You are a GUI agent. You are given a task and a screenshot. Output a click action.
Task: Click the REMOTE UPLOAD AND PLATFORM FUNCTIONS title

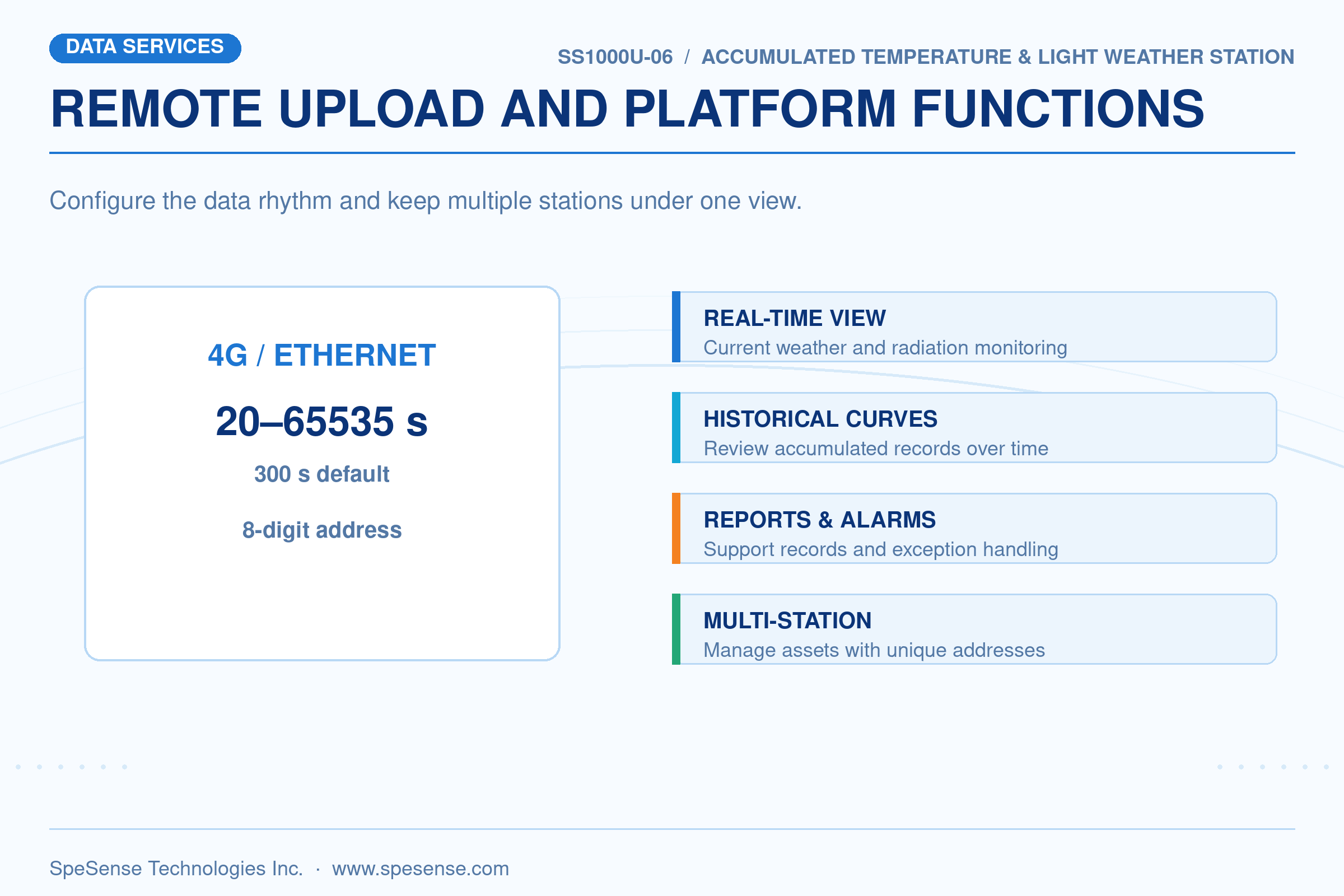[627, 109]
